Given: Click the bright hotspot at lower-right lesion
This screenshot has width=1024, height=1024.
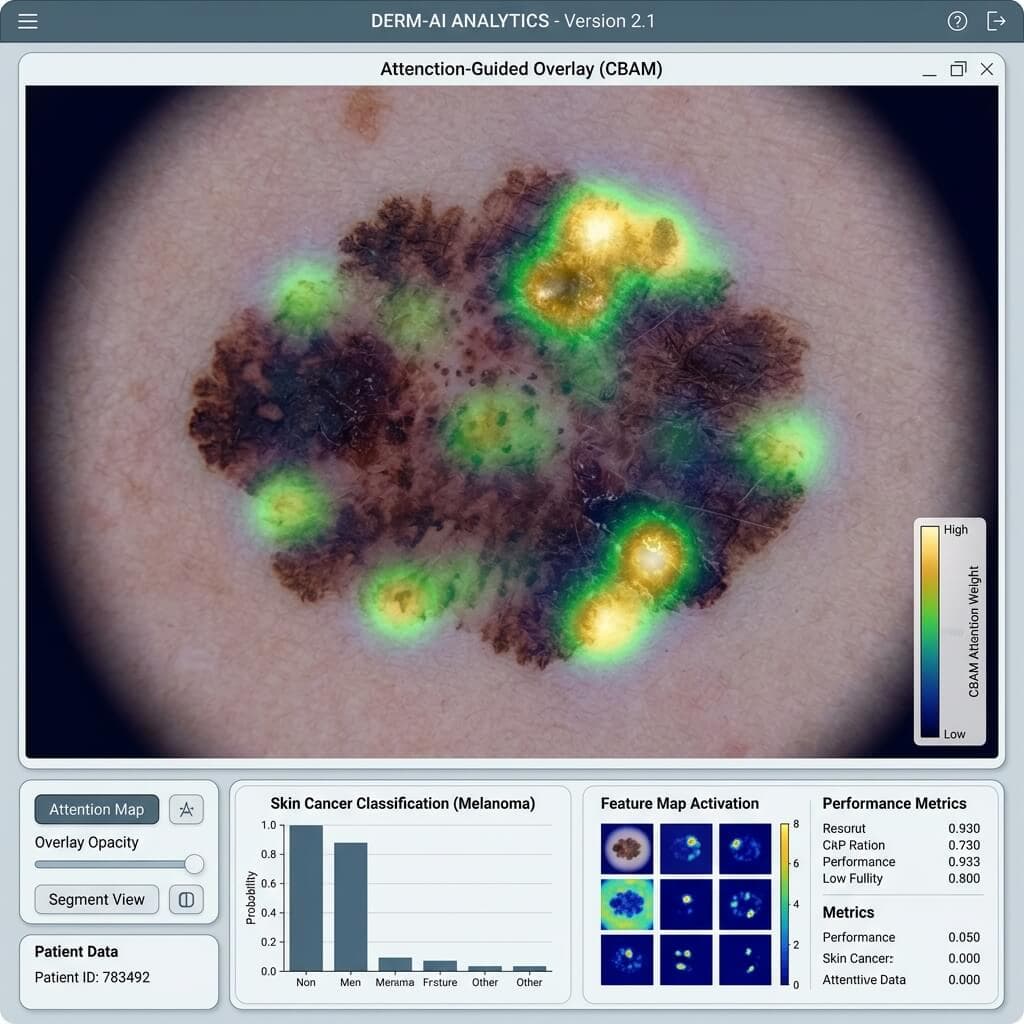Looking at the screenshot, I should tap(652, 558).
